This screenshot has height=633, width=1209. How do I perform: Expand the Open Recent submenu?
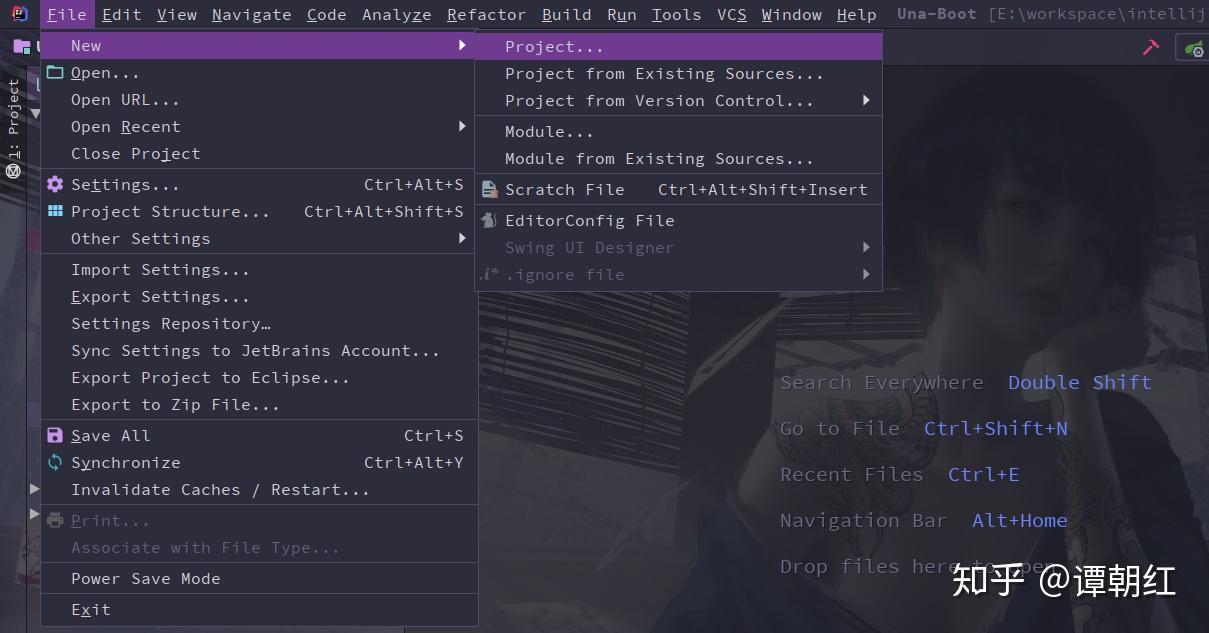pos(126,126)
